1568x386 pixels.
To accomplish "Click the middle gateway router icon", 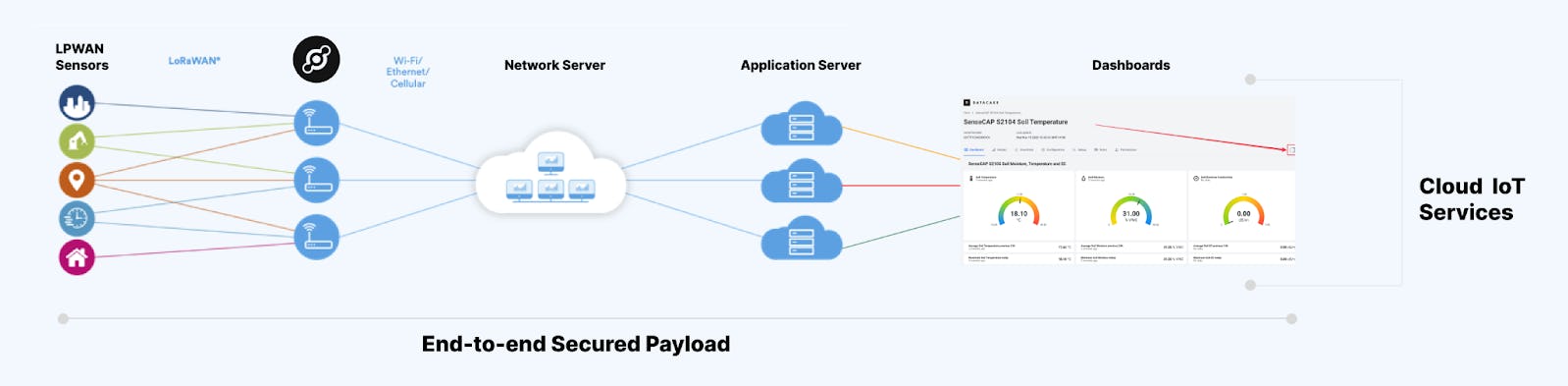I will tap(316, 180).
